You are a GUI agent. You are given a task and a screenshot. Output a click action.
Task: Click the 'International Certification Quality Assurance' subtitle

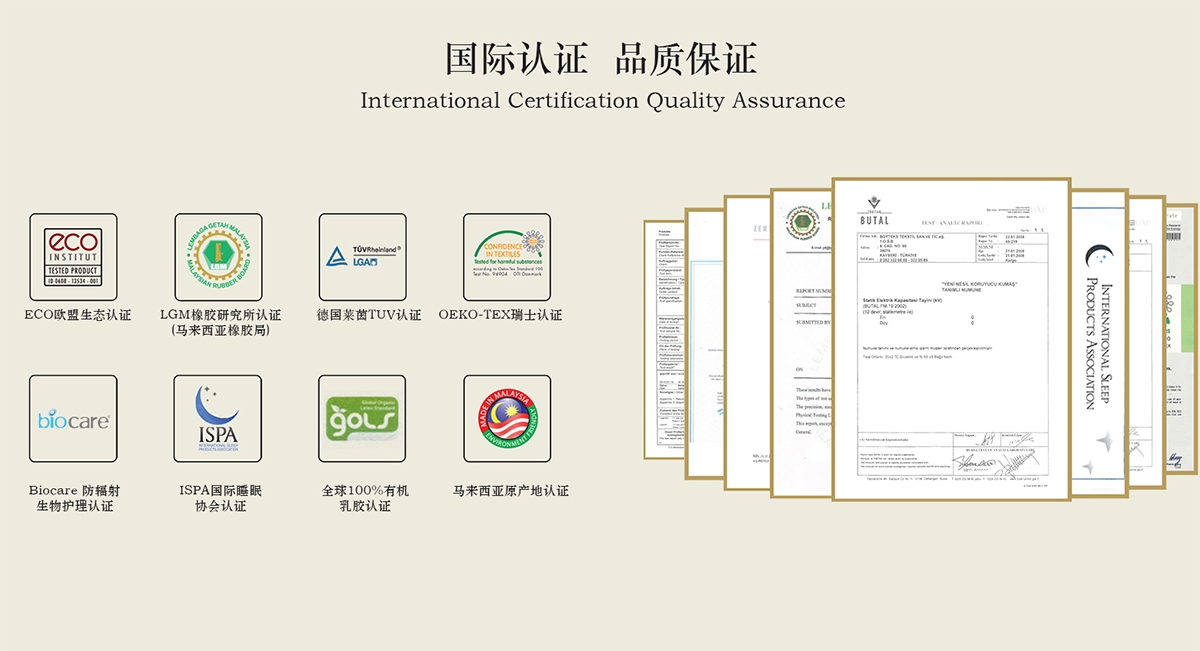pyautogui.click(x=603, y=101)
